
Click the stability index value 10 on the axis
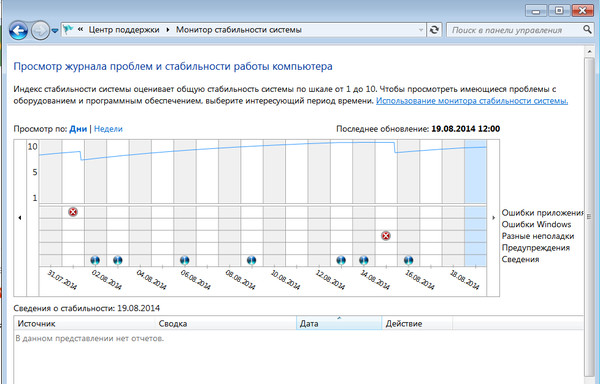click(x=33, y=146)
